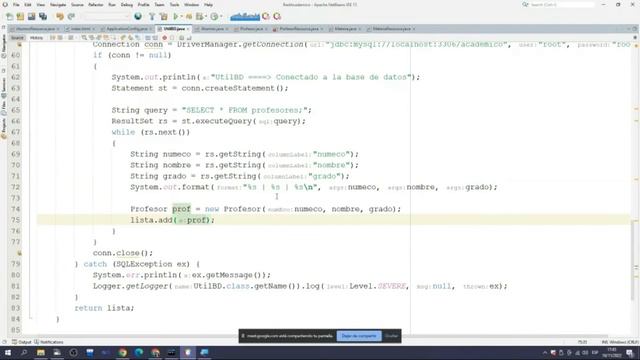Open the Tools menu
Image resolution: width=640 pixels, height=360 pixels.
tap(174, 4)
